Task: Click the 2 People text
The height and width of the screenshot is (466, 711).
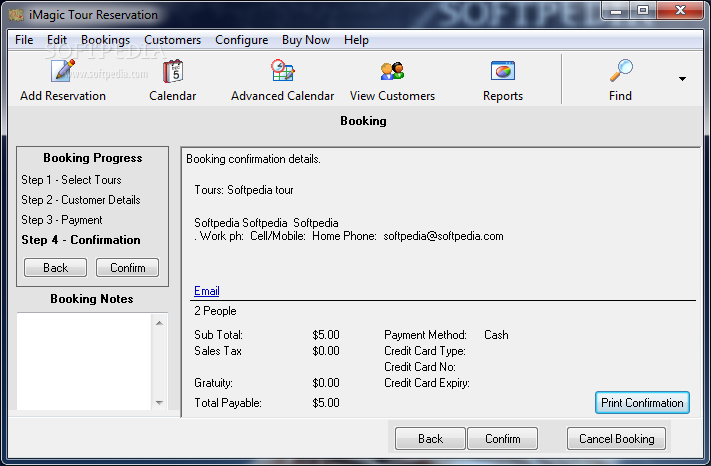Action: click(x=215, y=311)
